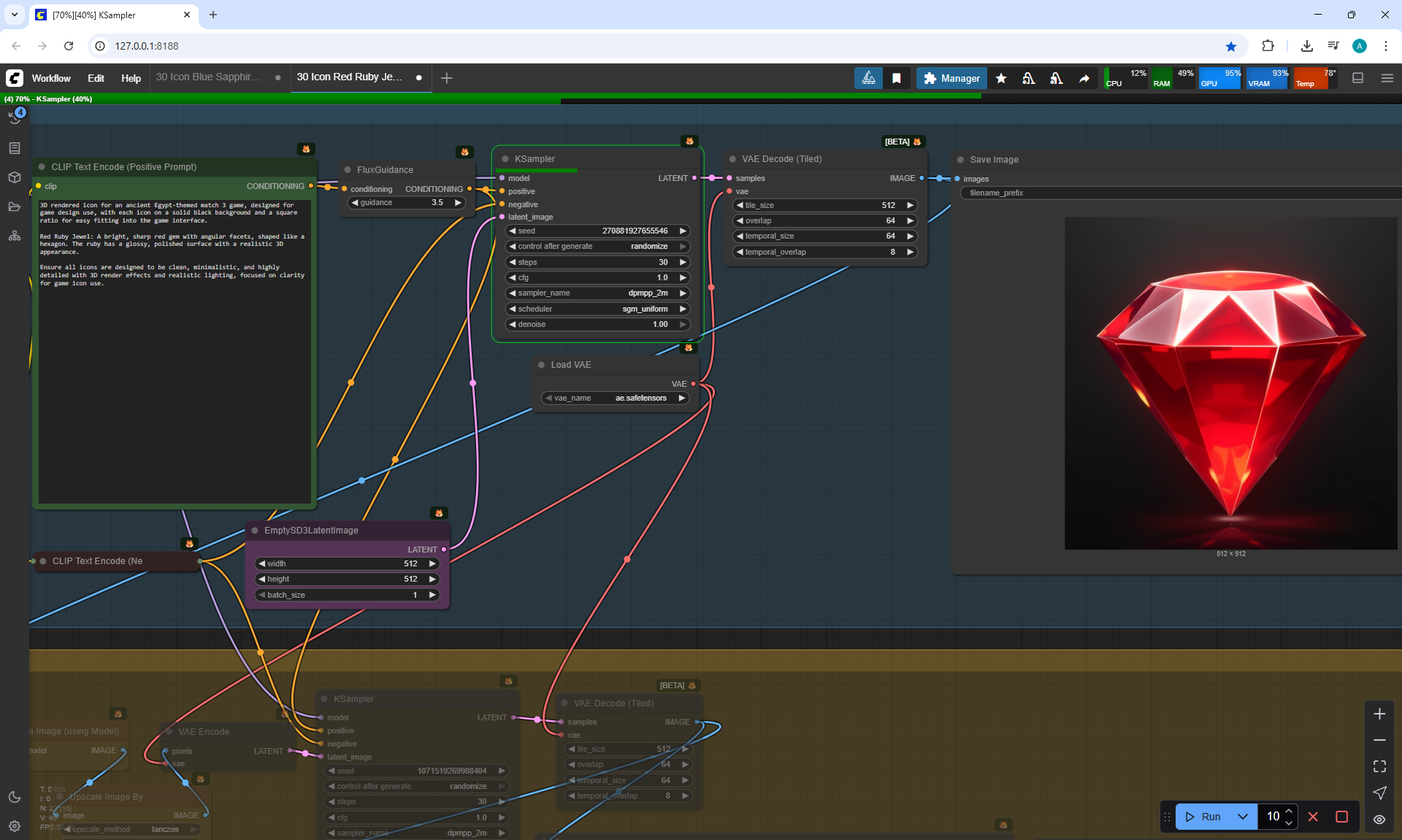Toggle dark theme moon icon in sidebar
1402x840 pixels.
click(x=15, y=797)
